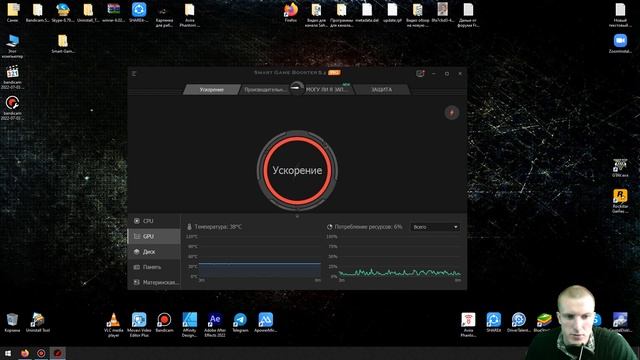This screenshot has width=640, height=360.
Task: Open the Uninstall Tool desktop shortcut
Action: click(38, 322)
